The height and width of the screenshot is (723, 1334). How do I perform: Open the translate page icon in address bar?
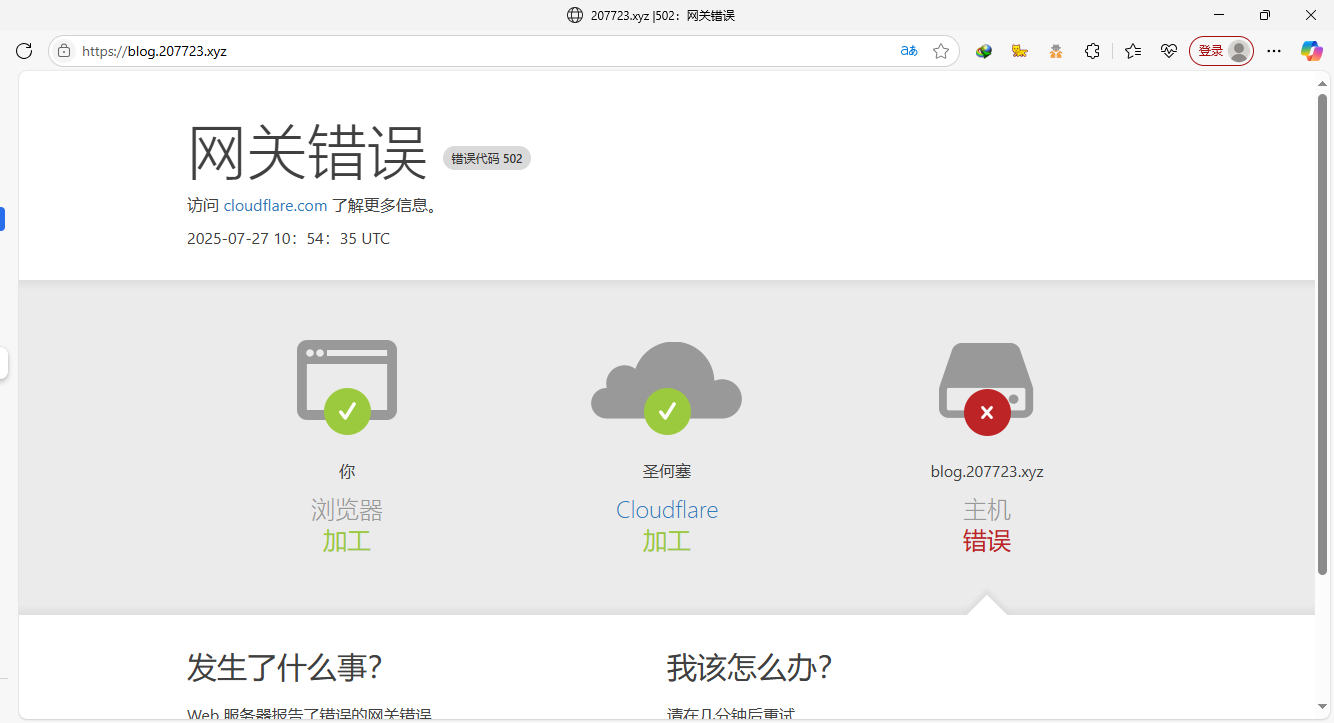tap(909, 51)
